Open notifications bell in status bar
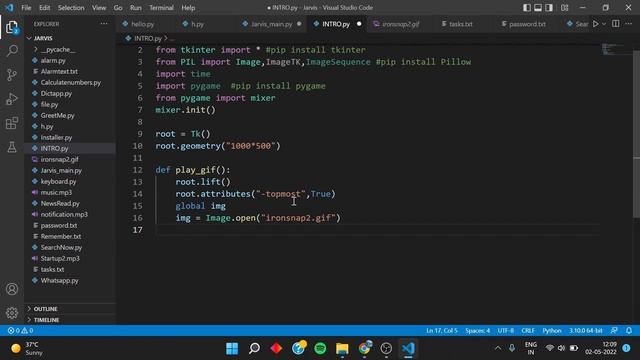The image size is (640, 360). coord(629,331)
